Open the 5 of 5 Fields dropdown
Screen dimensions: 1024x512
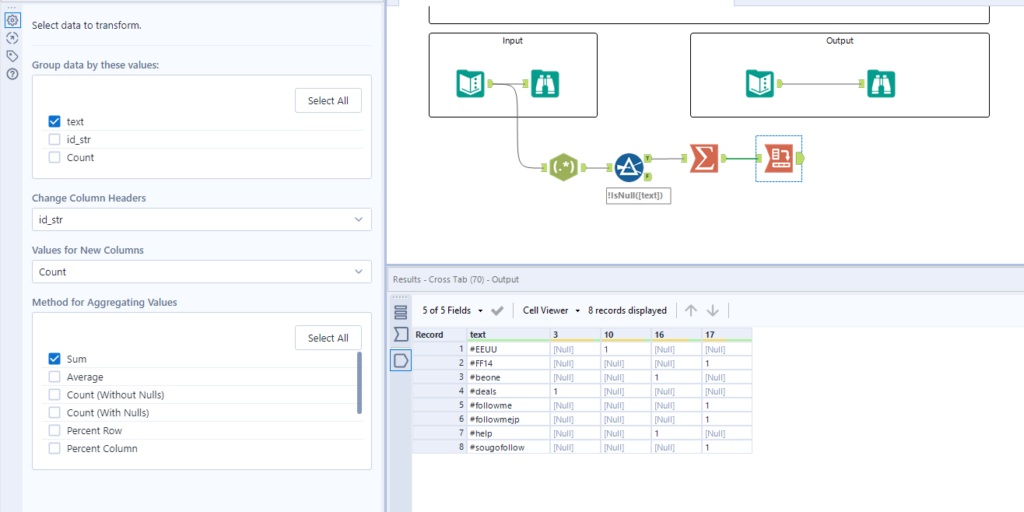click(453, 310)
